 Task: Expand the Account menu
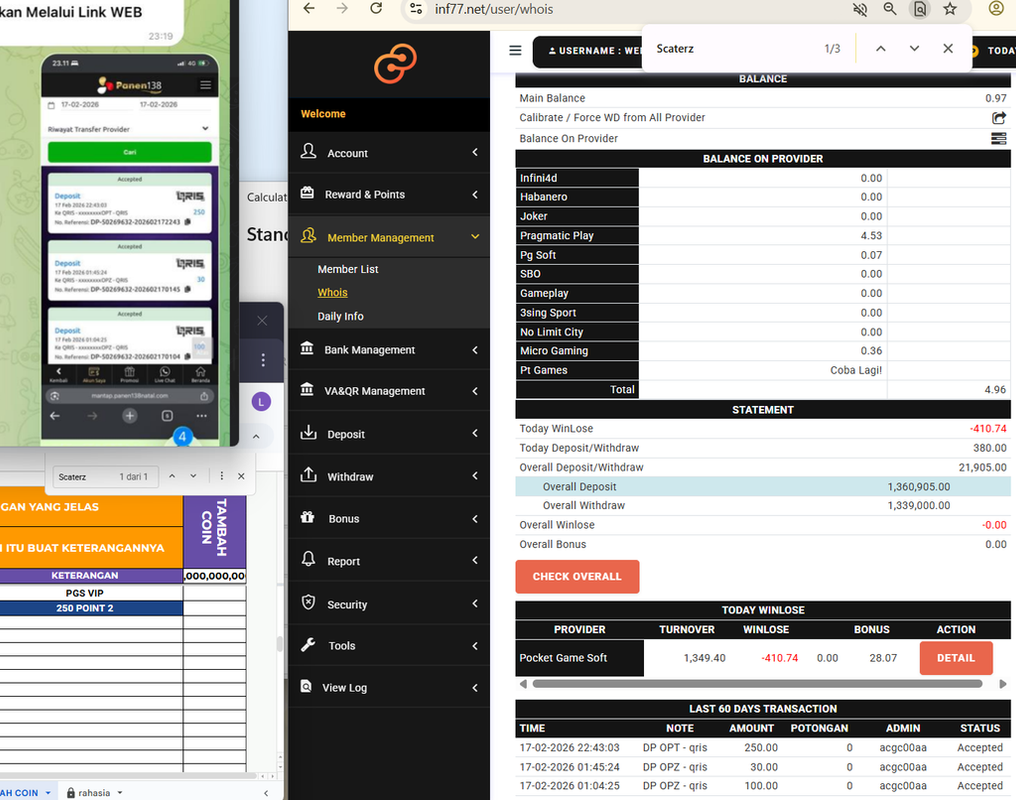tap(389, 153)
